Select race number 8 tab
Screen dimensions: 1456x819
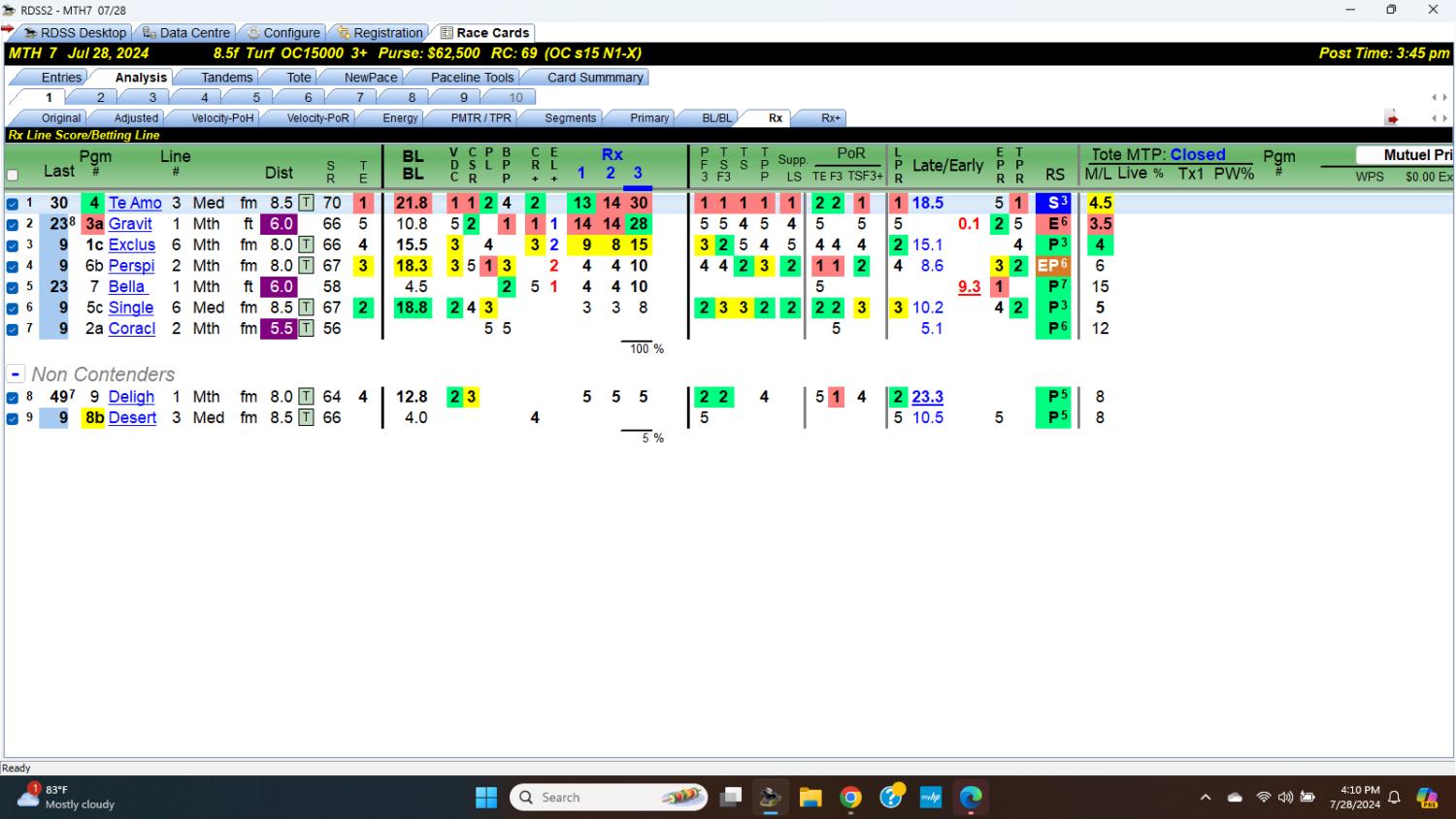pyautogui.click(x=412, y=98)
